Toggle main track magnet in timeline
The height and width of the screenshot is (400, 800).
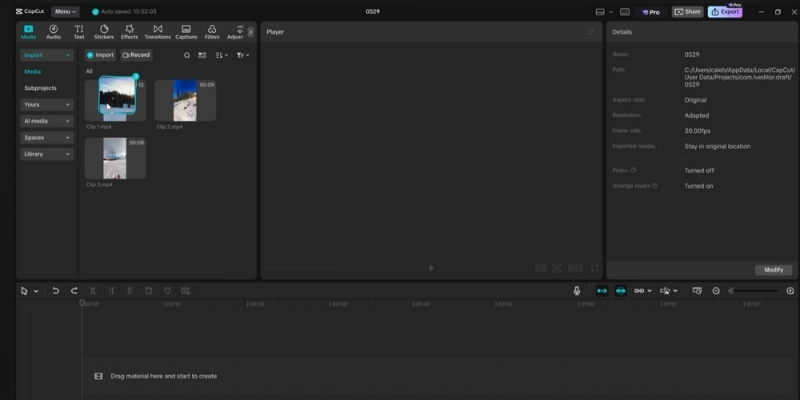pos(601,290)
